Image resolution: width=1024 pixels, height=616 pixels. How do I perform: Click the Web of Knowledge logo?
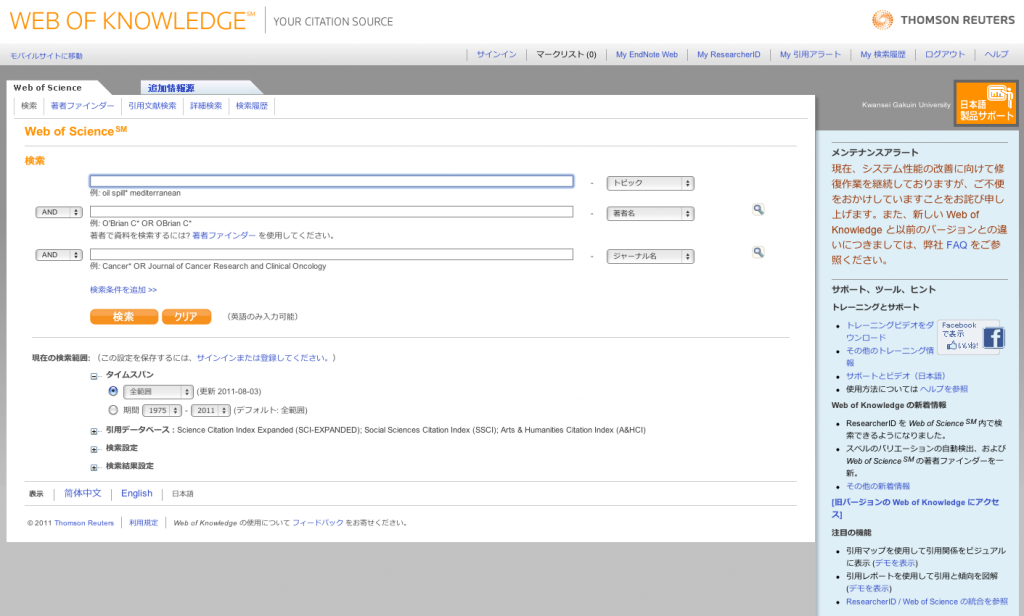click(133, 21)
